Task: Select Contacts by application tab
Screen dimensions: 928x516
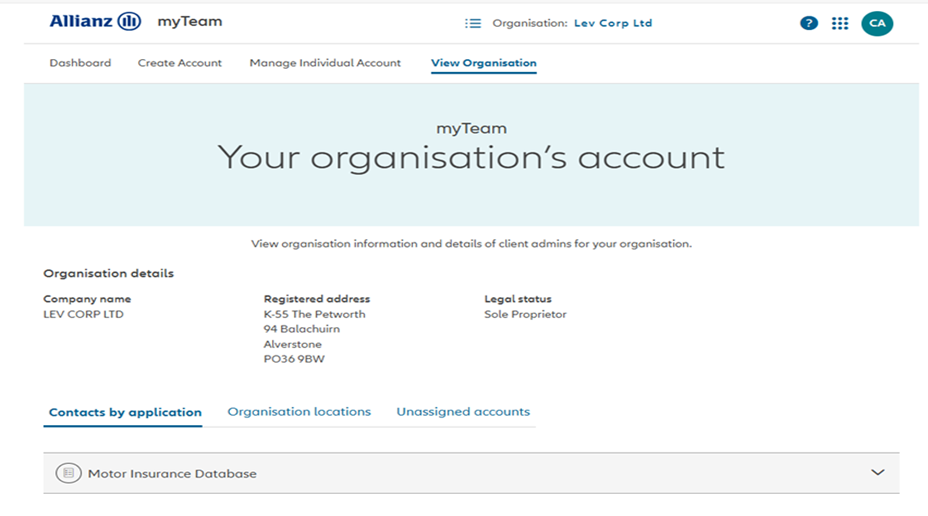Action: pos(125,412)
